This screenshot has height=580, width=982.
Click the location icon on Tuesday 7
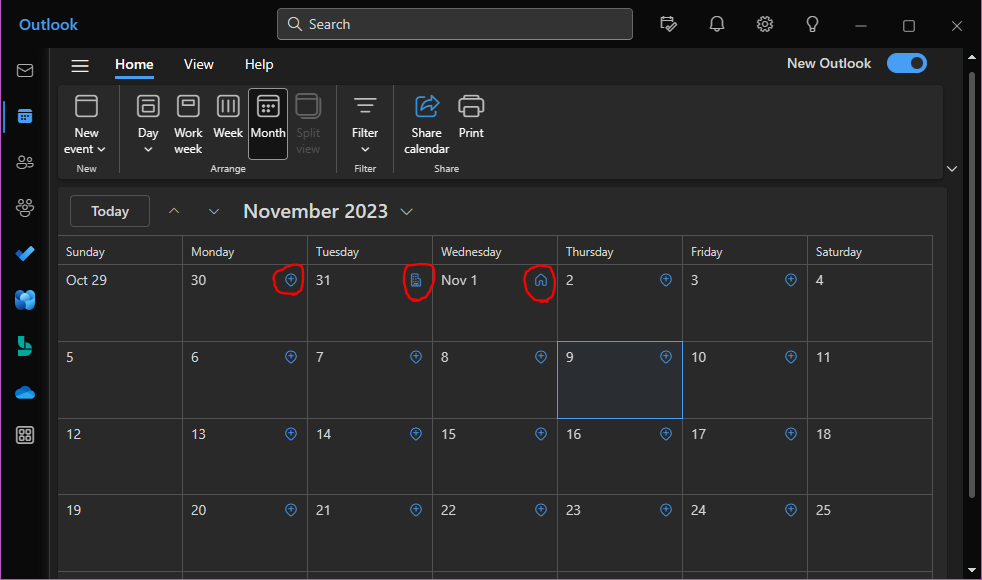click(416, 356)
